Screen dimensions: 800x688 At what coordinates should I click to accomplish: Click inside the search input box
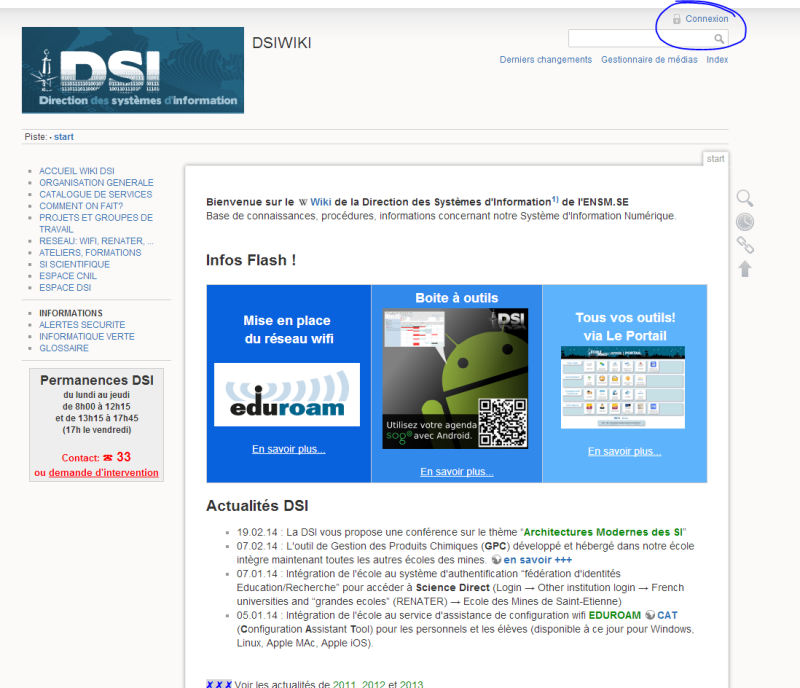(x=640, y=37)
